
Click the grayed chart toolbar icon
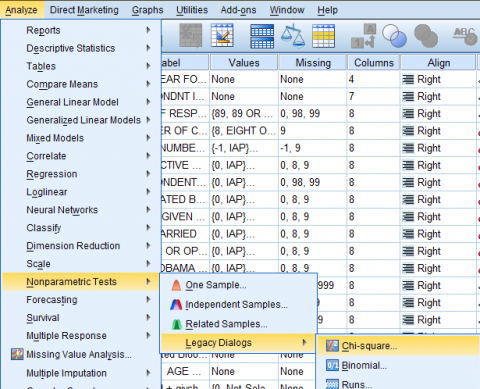191,35
